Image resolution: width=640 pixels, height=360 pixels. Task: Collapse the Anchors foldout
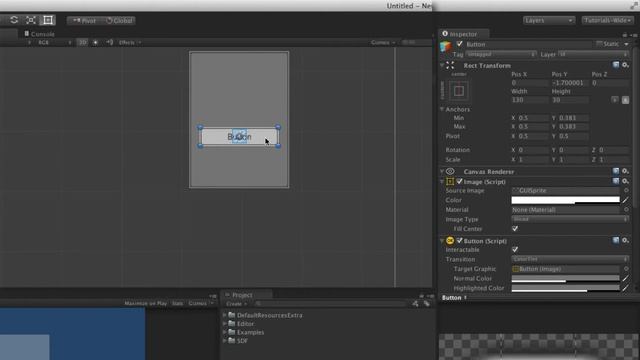[442, 109]
